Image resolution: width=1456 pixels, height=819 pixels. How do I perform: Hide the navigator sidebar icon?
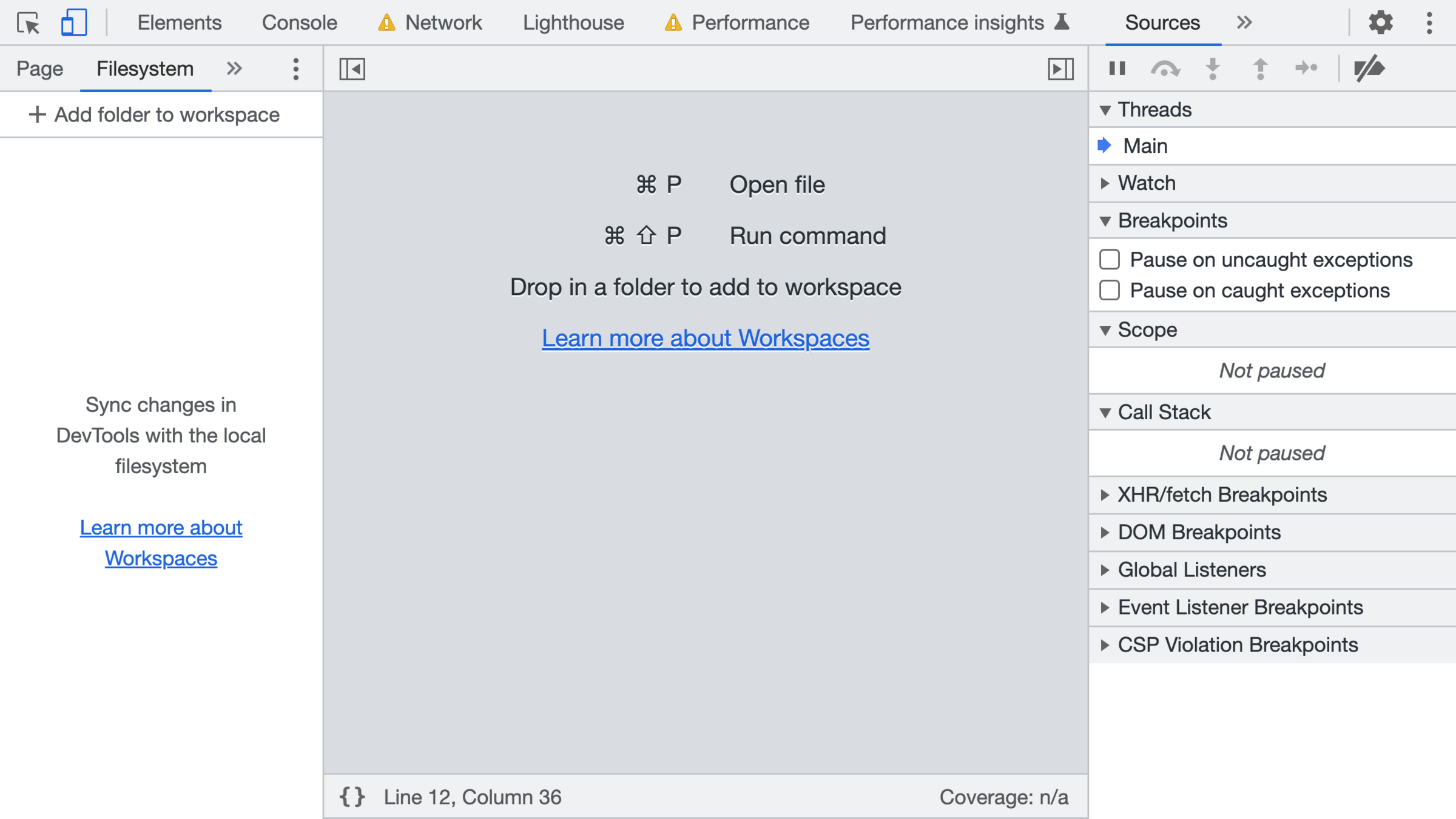point(352,69)
